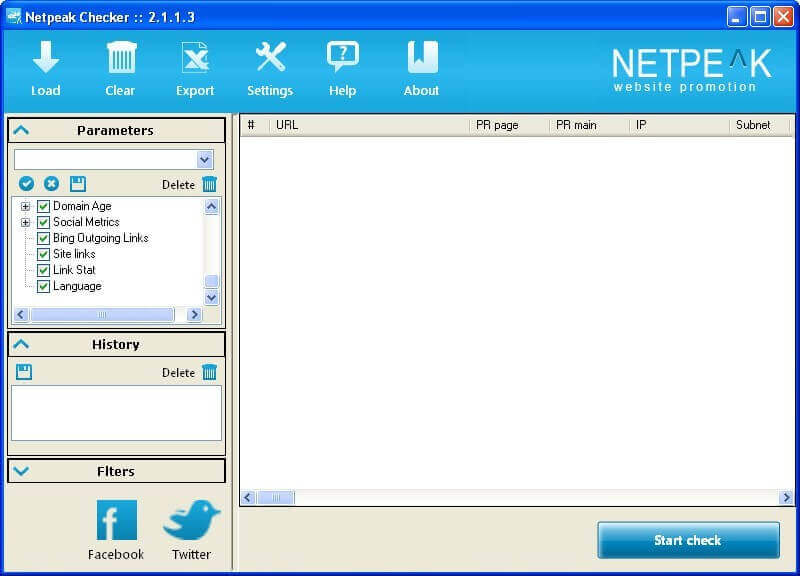This screenshot has width=800, height=576.
Task: Click parameters list horizontal scrollbar thumb
Action: [102, 314]
